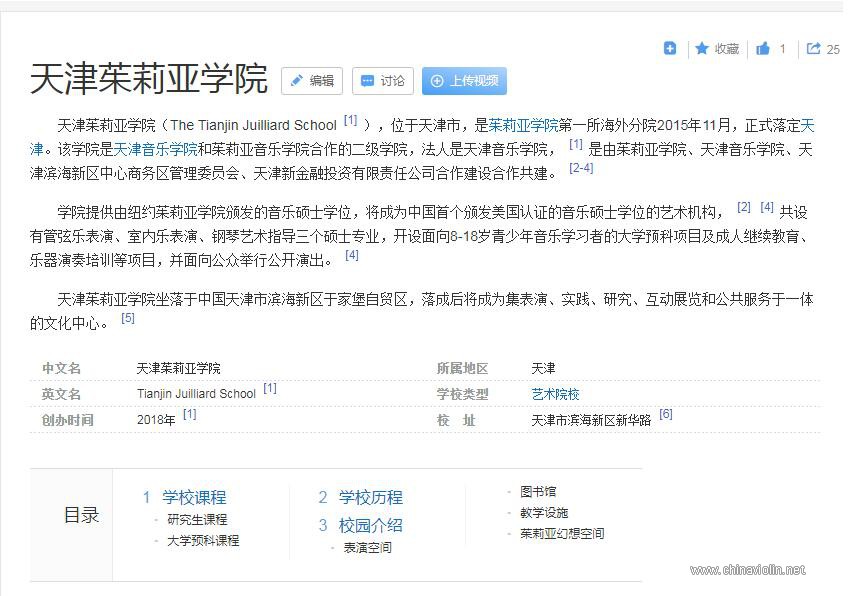
Task: Open the 讨论 discussion button
Action: pyautogui.click(x=383, y=81)
